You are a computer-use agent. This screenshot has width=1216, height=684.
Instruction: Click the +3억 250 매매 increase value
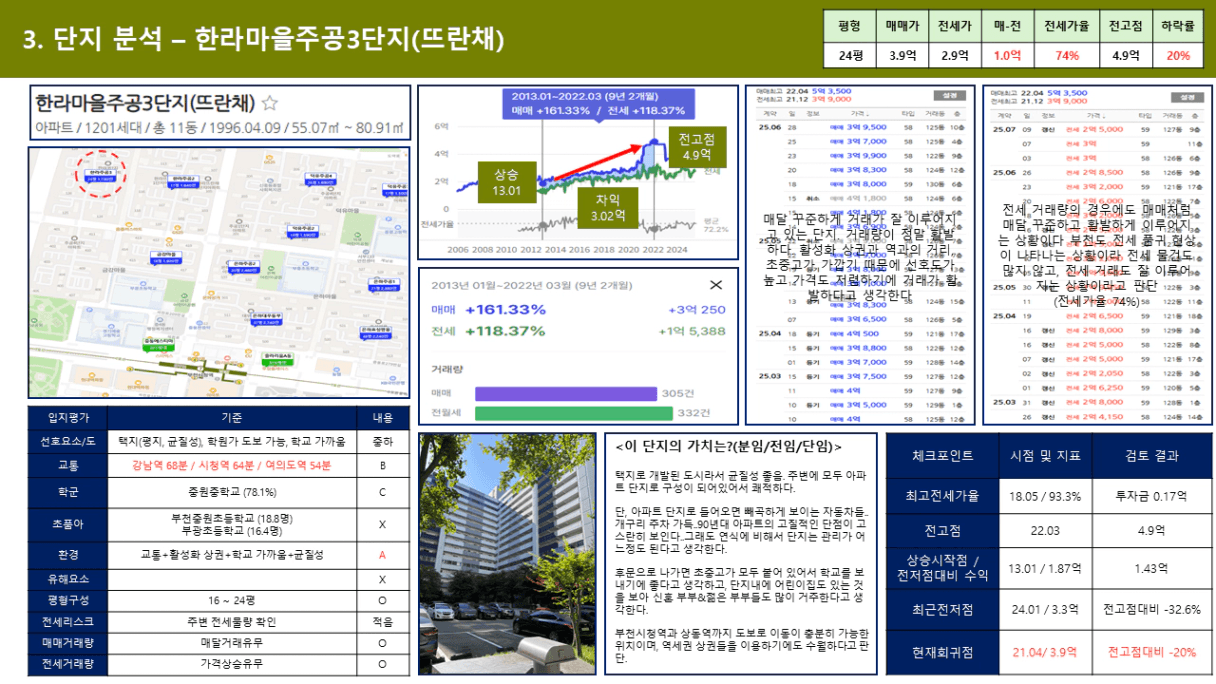[697, 310]
